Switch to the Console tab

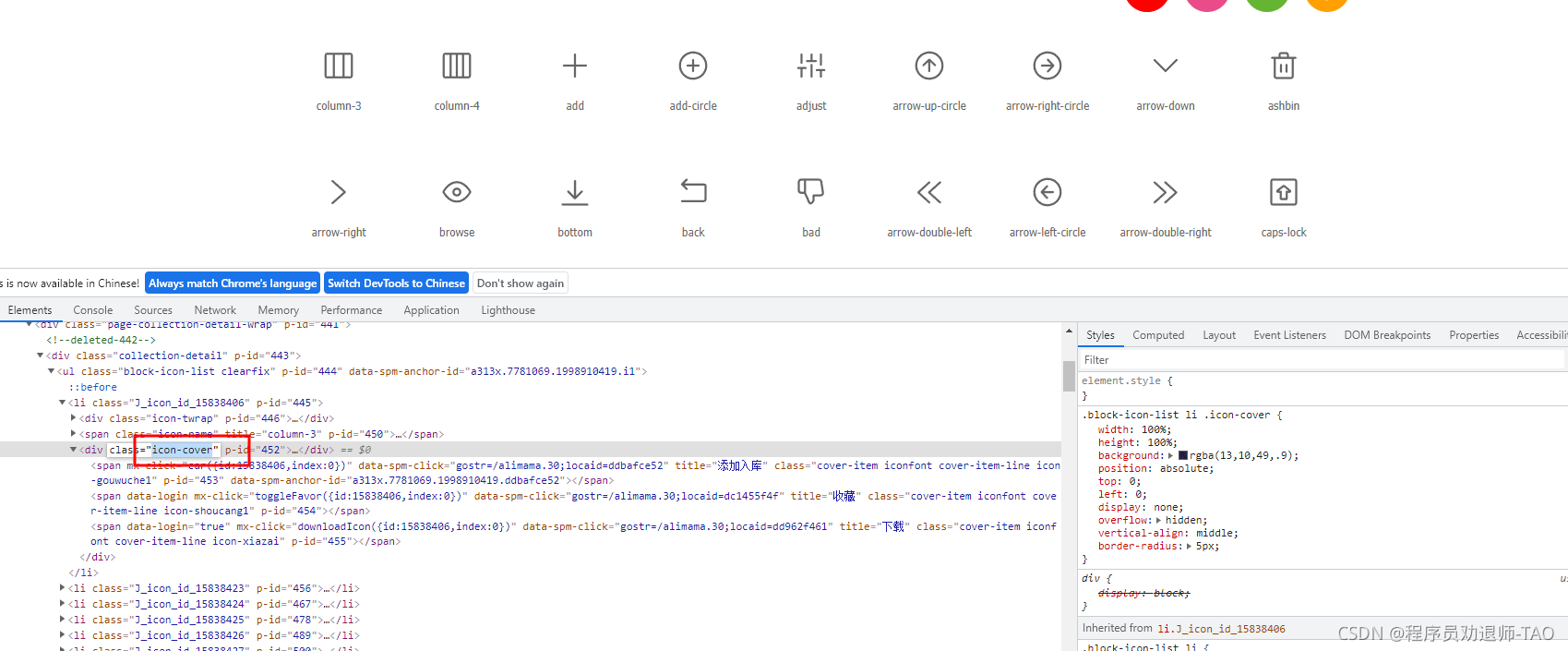(93, 310)
